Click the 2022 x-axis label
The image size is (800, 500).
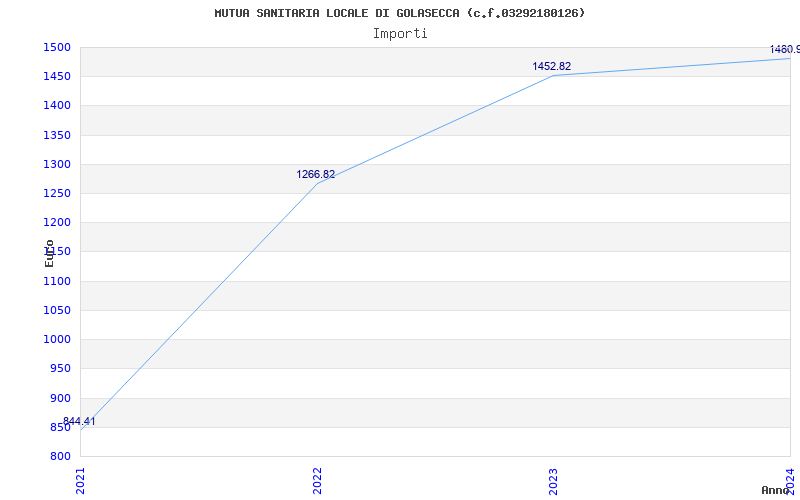[x=317, y=481]
